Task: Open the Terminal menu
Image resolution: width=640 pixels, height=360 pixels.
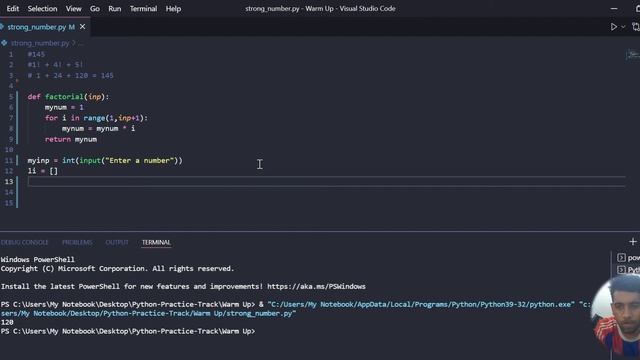Action: pyautogui.click(x=143, y=9)
